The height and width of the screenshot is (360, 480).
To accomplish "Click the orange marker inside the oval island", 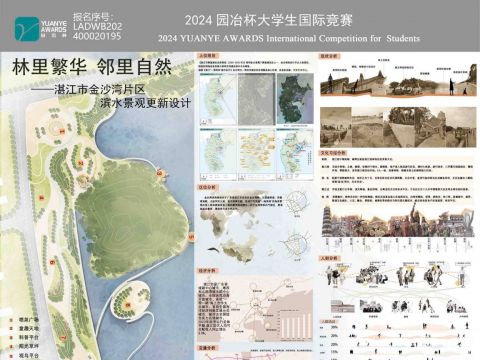I will 128,305.
